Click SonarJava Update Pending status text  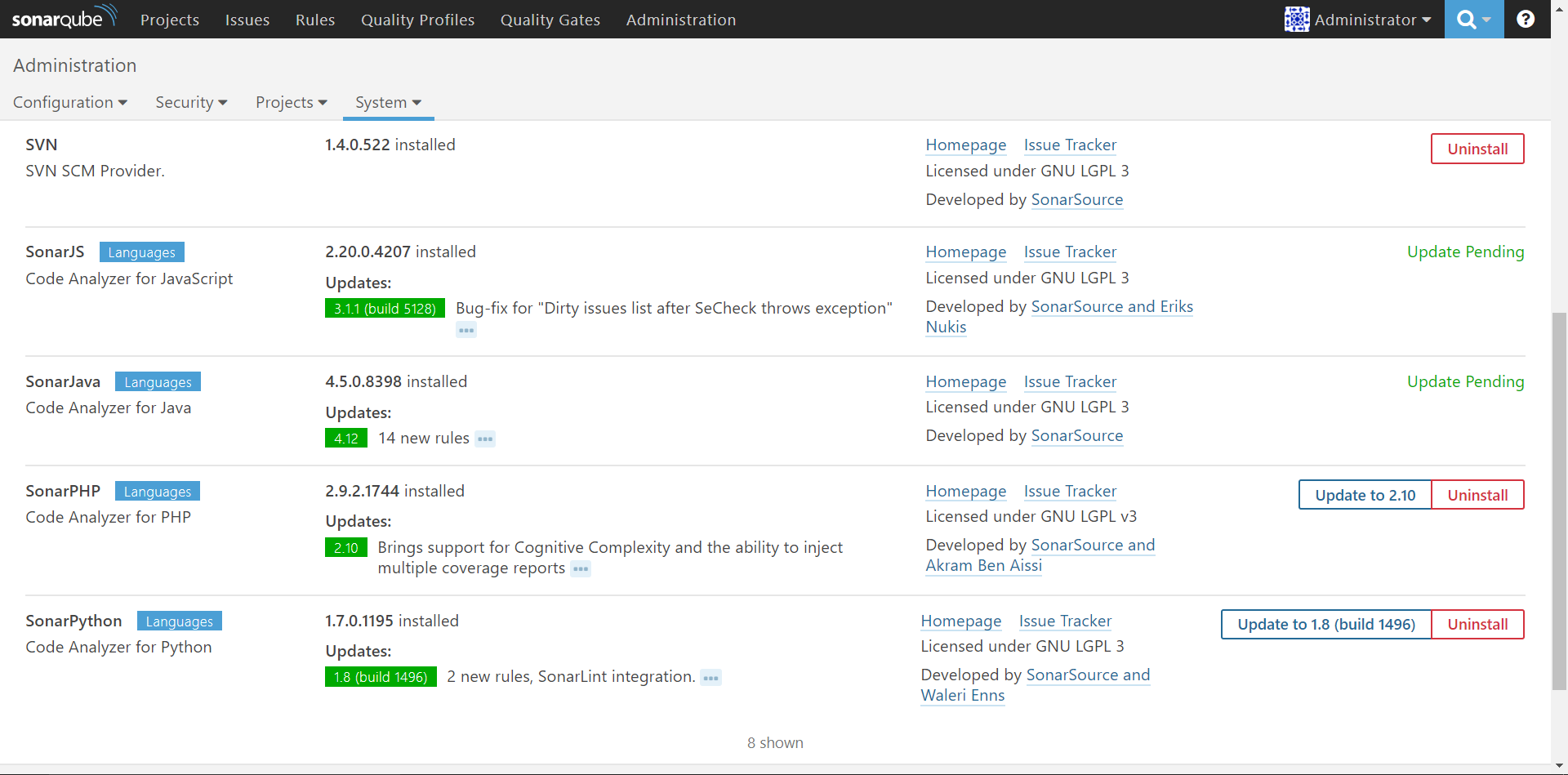(1465, 381)
